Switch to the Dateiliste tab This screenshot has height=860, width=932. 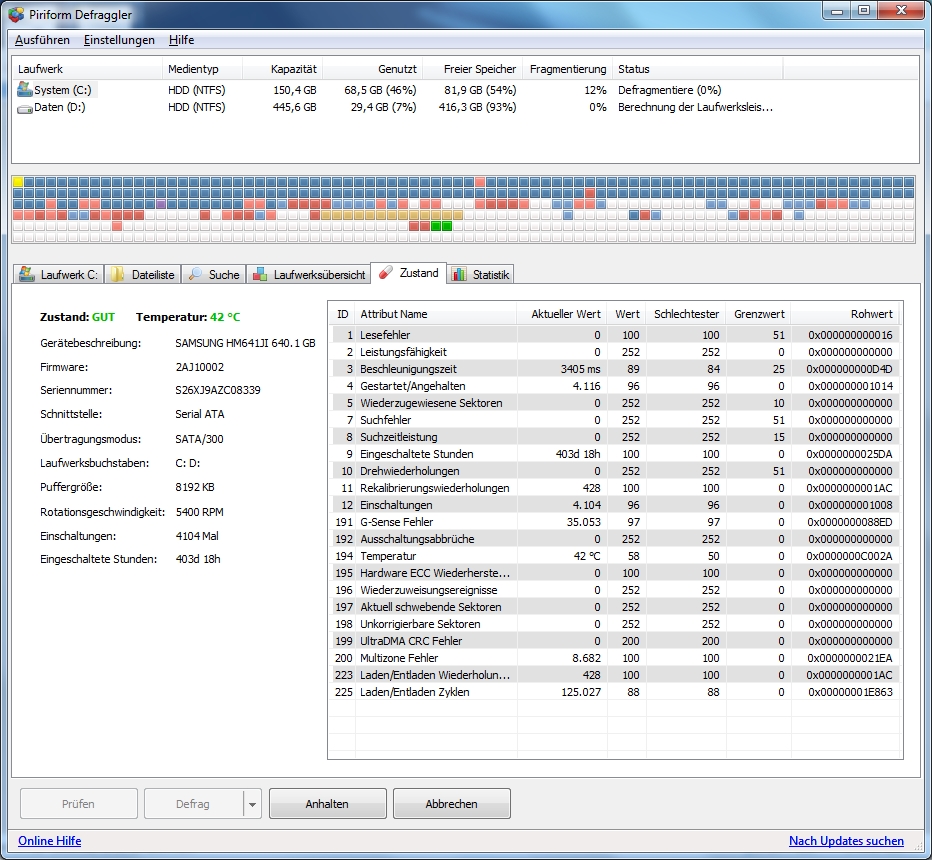(x=143, y=274)
